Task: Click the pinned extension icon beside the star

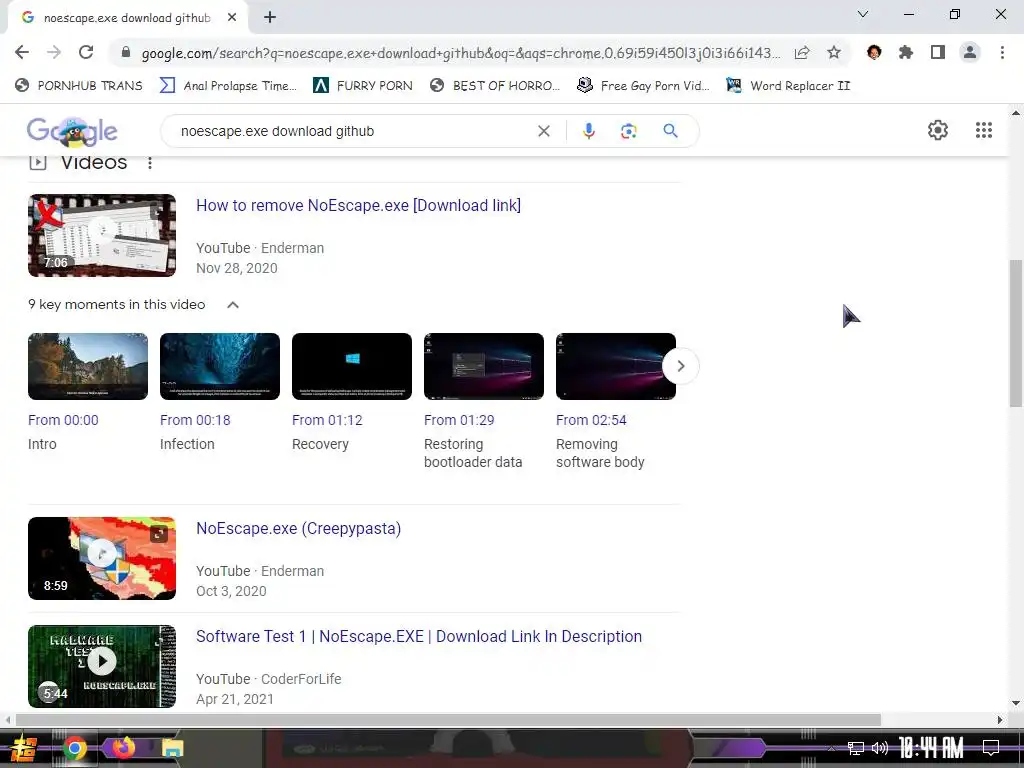Action: (x=874, y=52)
